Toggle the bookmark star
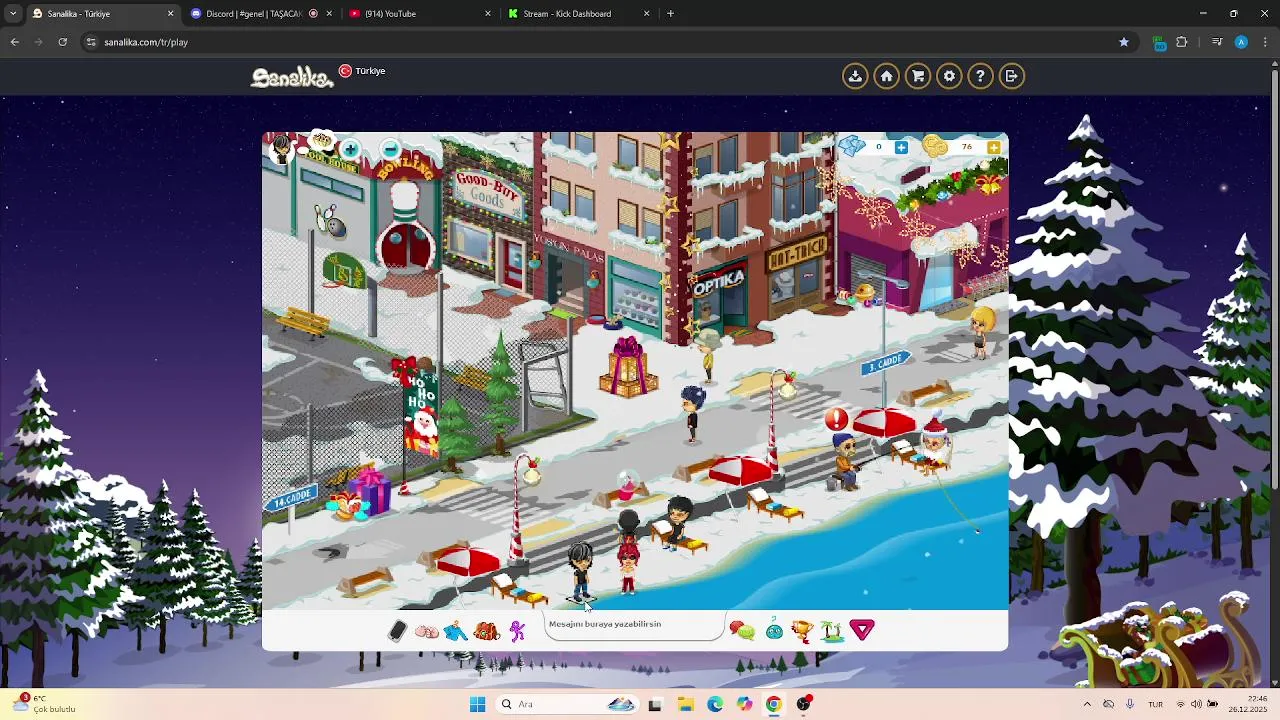1280x720 pixels. click(x=1124, y=42)
